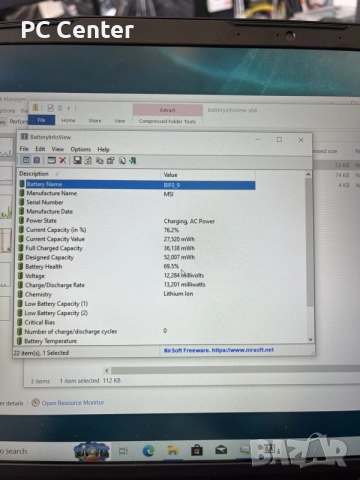
Task: Open the Properties toolbar icon
Action: (x=110, y=161)
